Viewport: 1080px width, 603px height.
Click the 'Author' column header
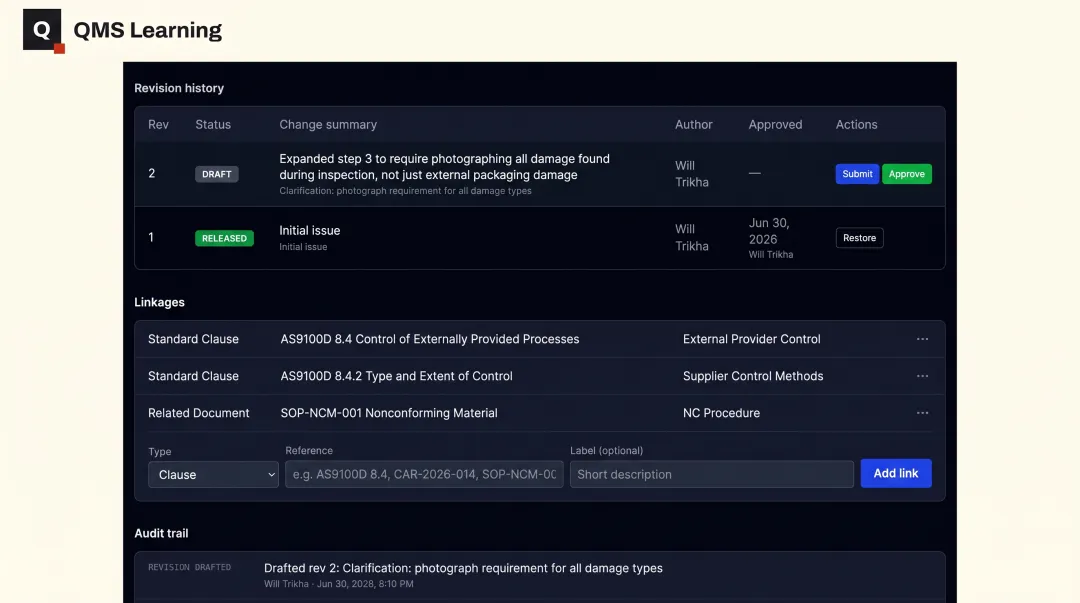[694, 125]
